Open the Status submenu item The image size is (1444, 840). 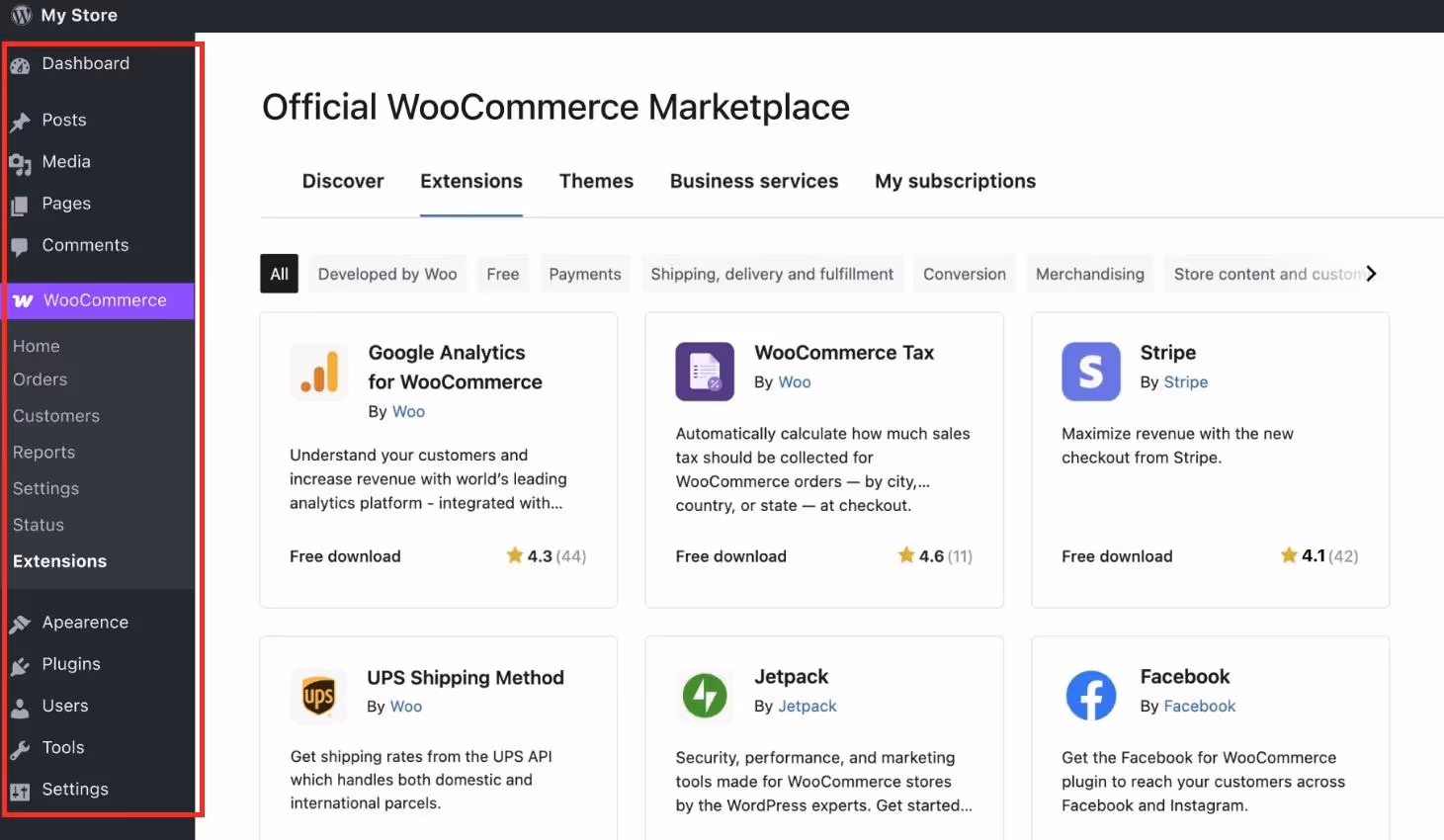(x=39, y=525)
